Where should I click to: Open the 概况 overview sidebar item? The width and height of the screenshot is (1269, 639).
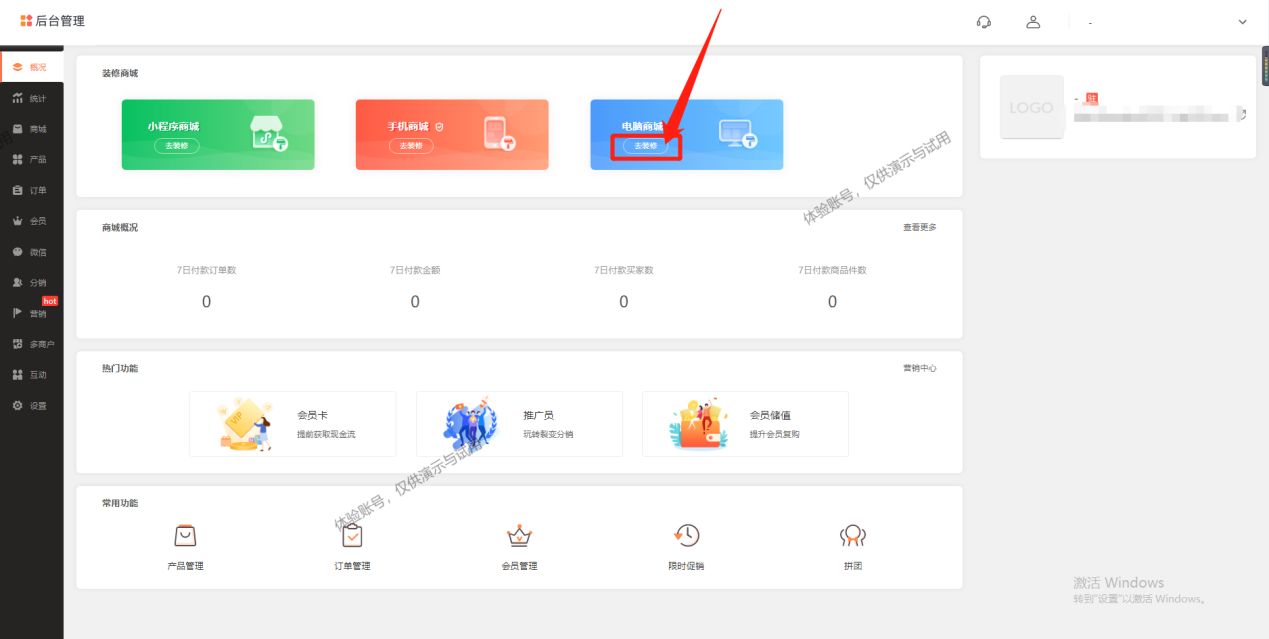[x=31, y=67]
